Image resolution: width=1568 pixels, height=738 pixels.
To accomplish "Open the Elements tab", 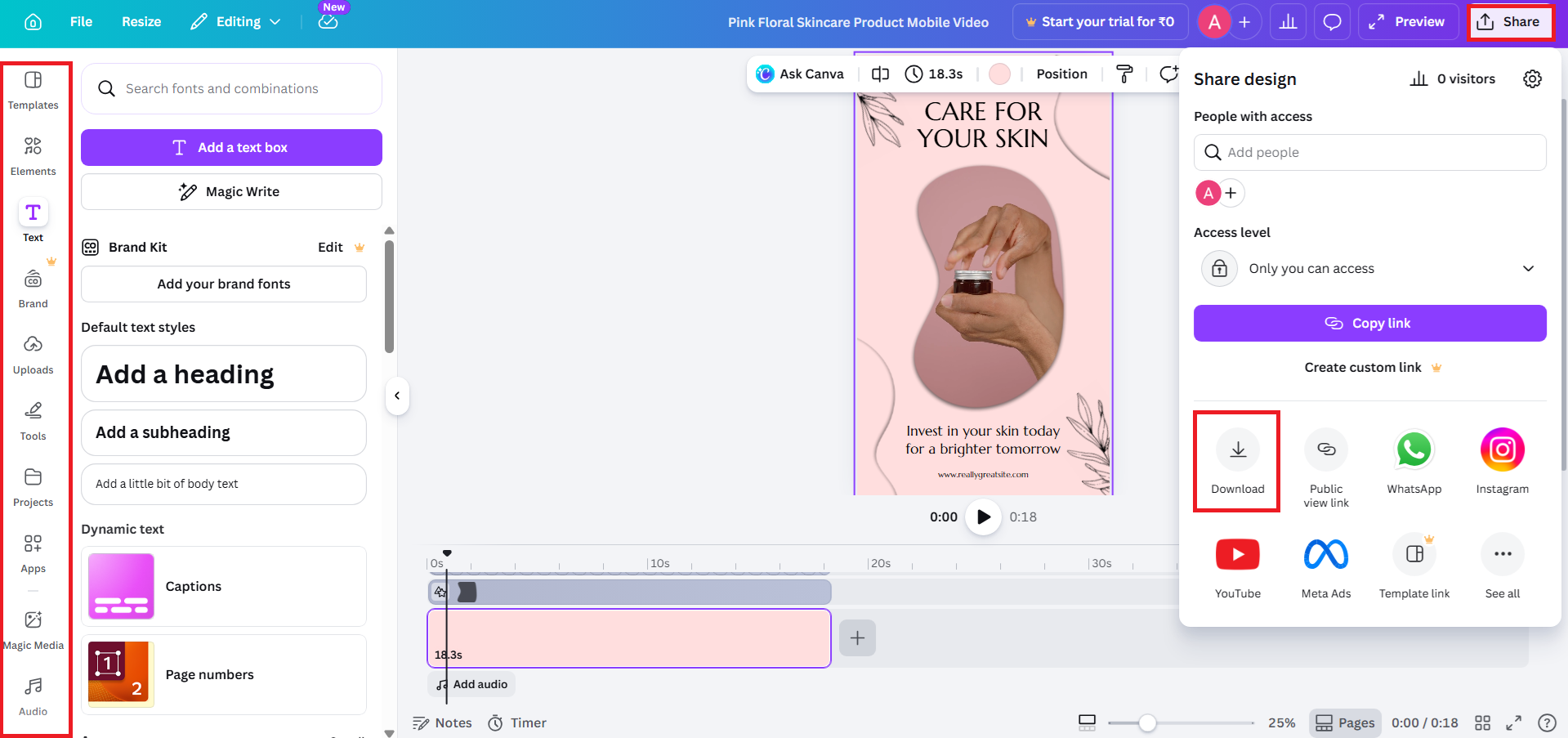I will coord(34,156).
